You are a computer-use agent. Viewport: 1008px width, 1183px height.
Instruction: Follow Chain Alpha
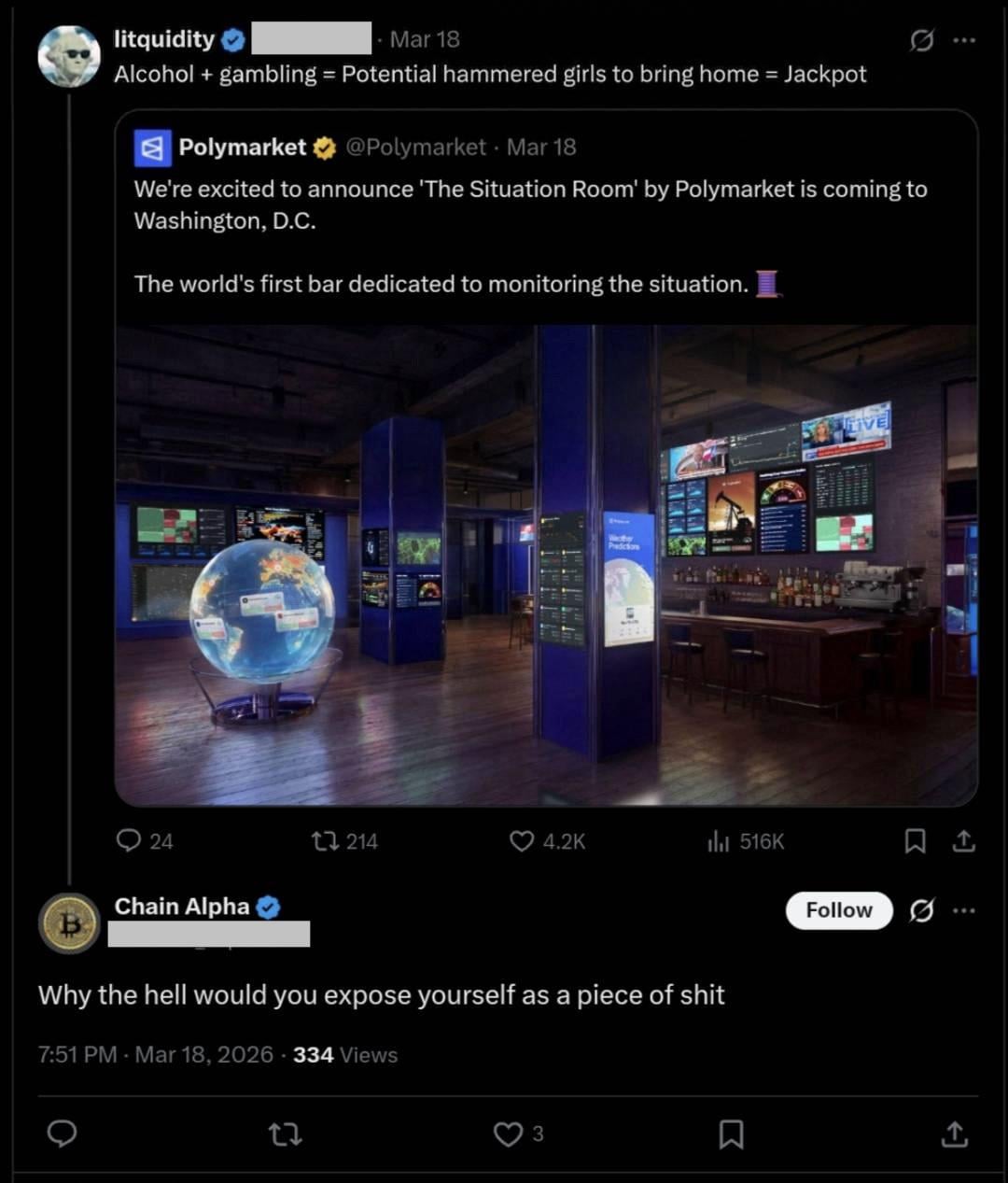click(838, 910)
